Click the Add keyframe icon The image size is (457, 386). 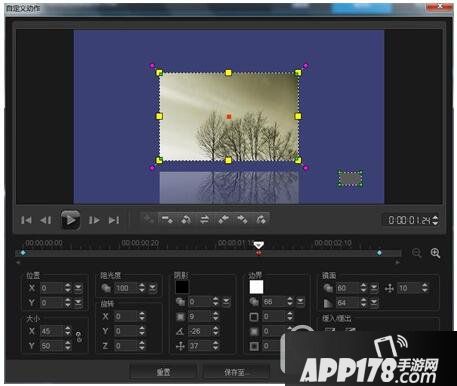point(148,219)
